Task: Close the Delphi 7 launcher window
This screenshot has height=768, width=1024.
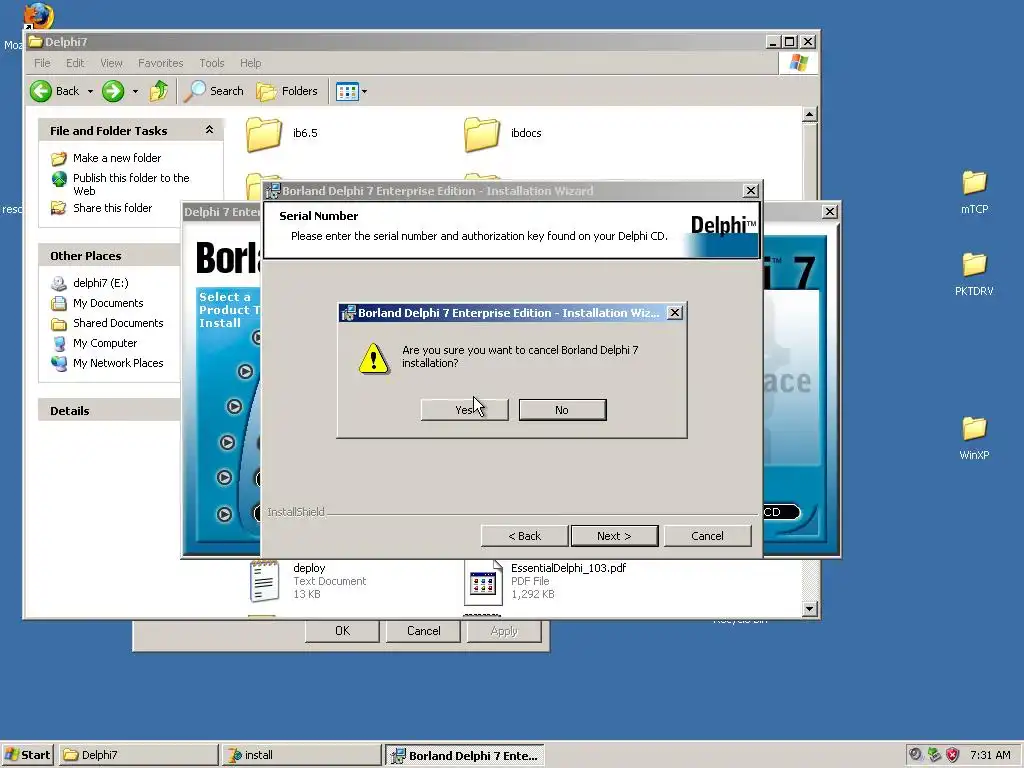Action: [829, 212]
